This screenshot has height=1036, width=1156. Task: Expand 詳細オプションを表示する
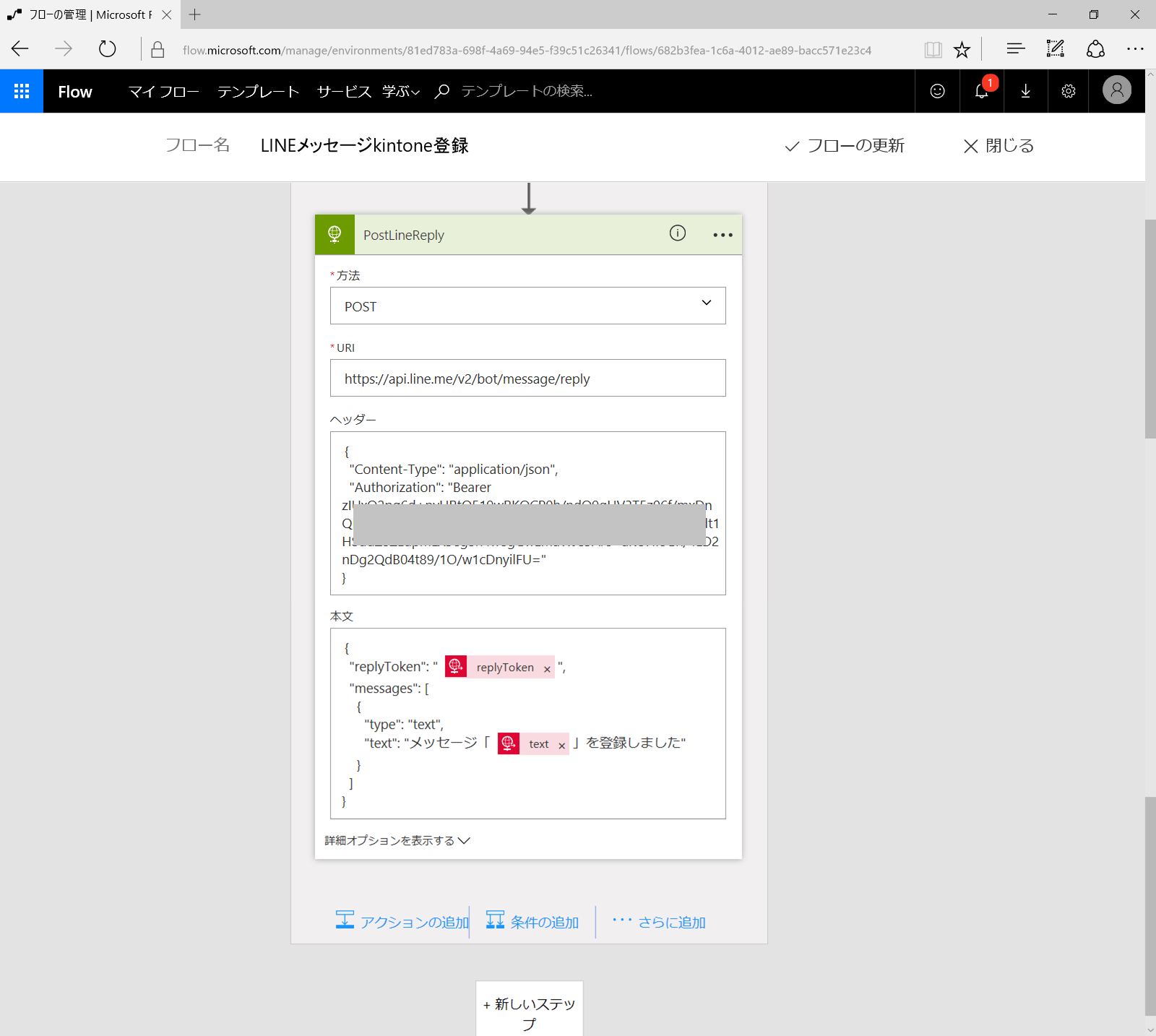tap(397, 840)
